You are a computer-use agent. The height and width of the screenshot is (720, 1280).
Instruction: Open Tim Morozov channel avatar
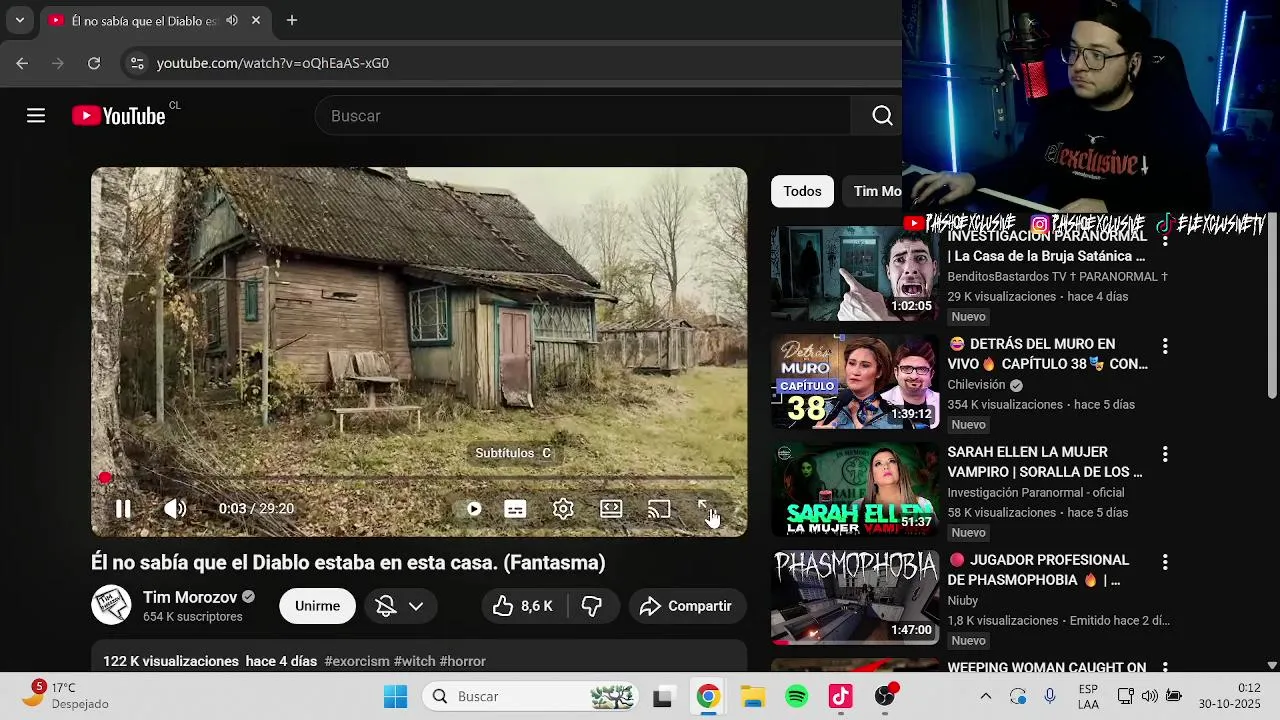(111, 605)
